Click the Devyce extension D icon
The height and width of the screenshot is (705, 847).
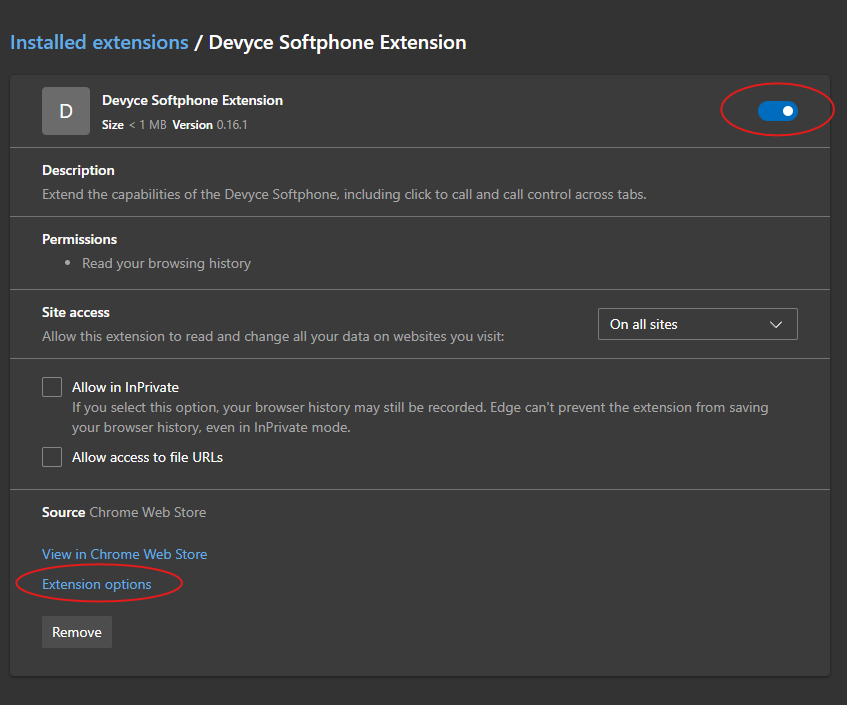point(66,111)
